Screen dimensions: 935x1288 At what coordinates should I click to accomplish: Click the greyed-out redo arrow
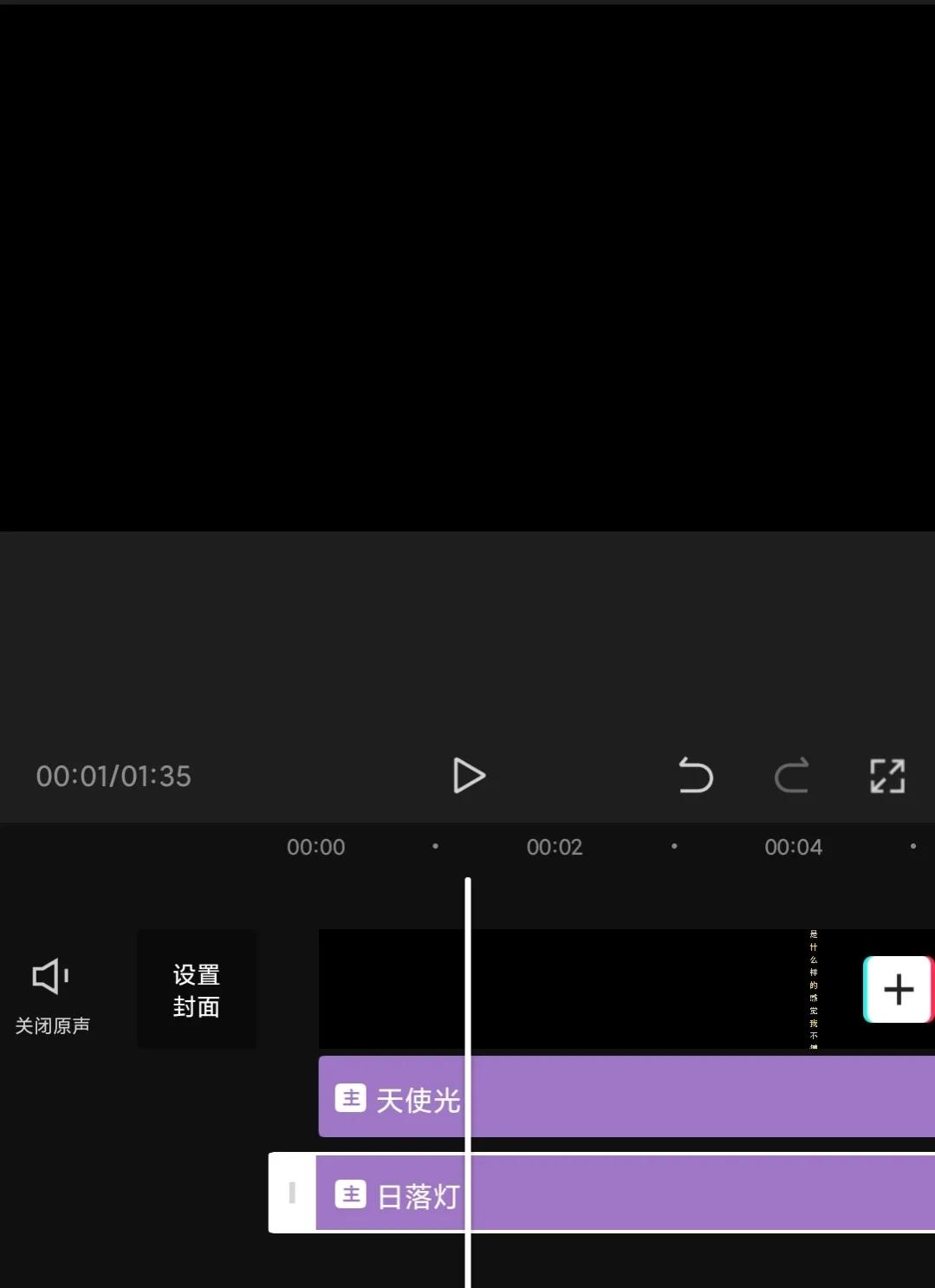791,775
